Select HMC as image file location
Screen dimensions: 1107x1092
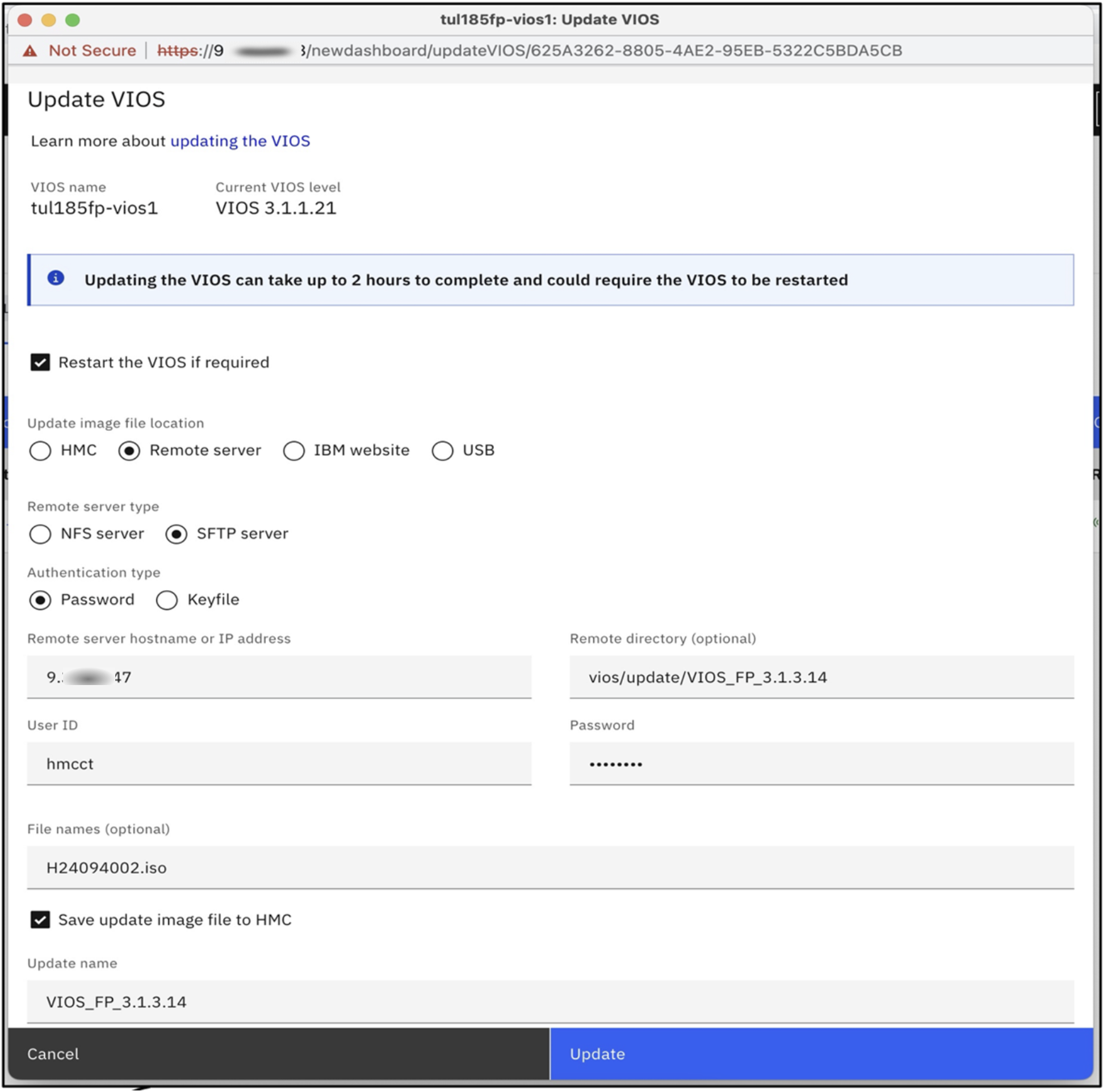[x=40, y=451]
